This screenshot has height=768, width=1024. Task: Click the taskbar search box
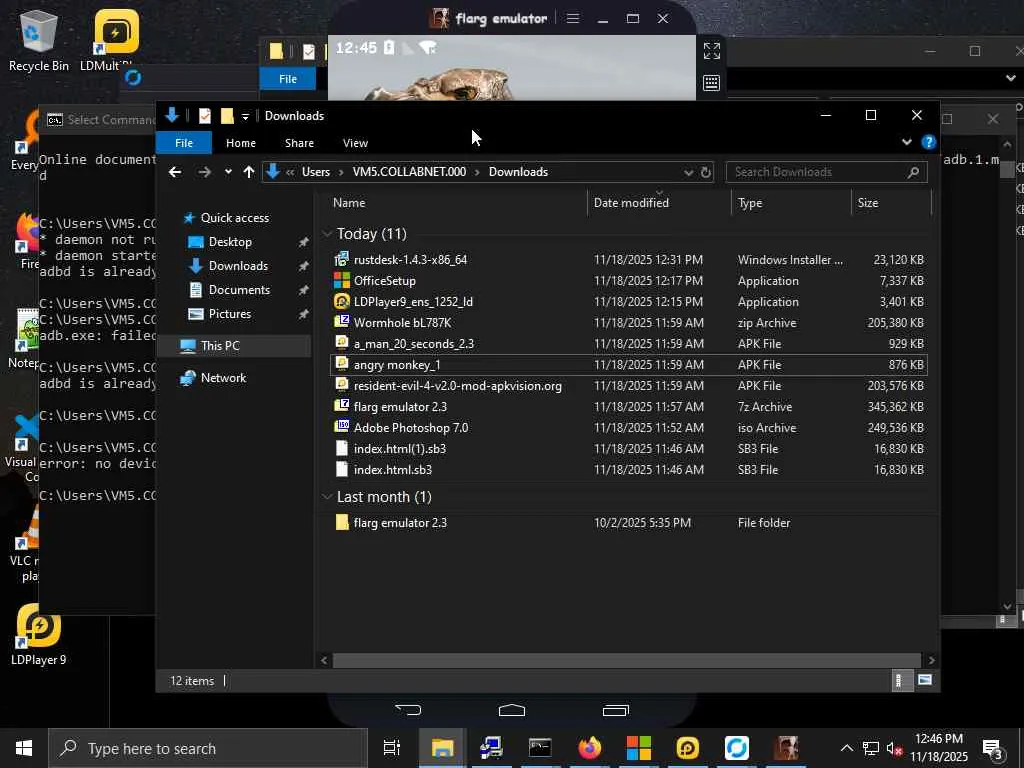pyautogui.click(x=208, y=748)
